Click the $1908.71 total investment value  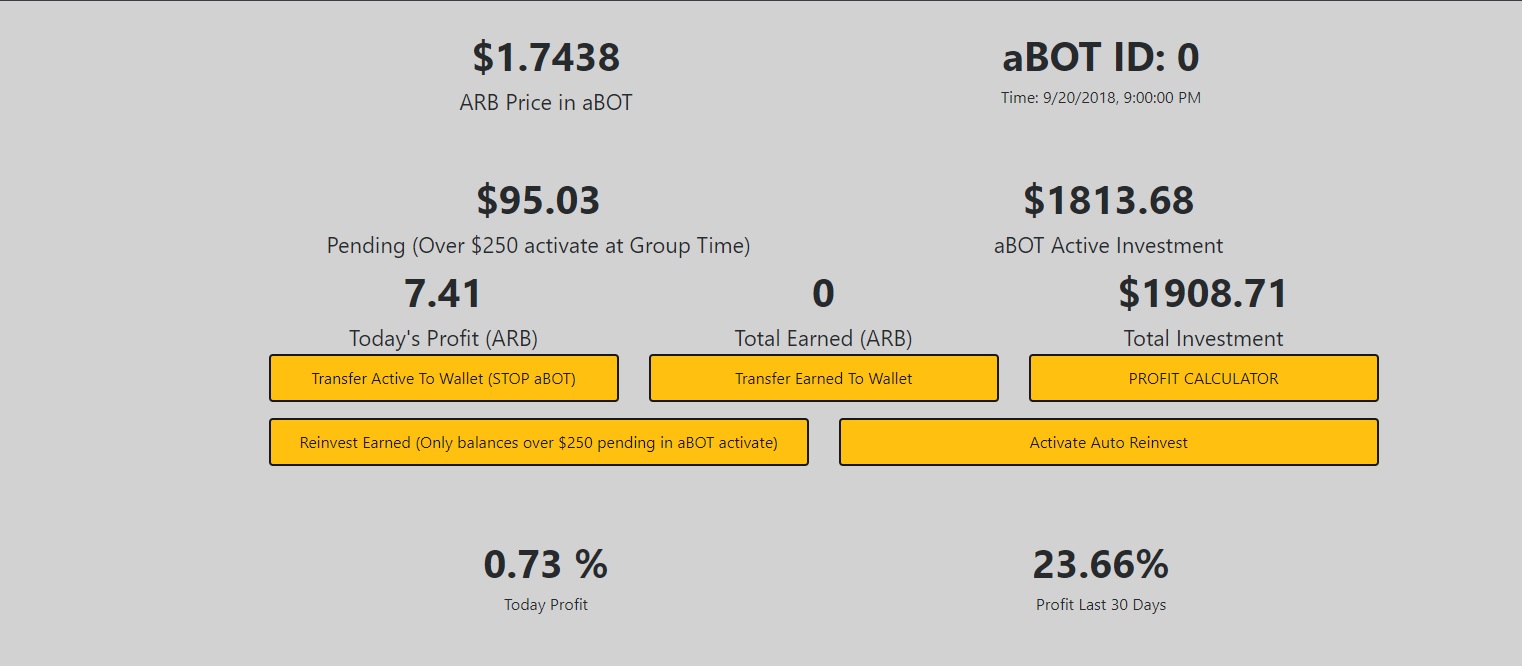(x=1203, y=294)
